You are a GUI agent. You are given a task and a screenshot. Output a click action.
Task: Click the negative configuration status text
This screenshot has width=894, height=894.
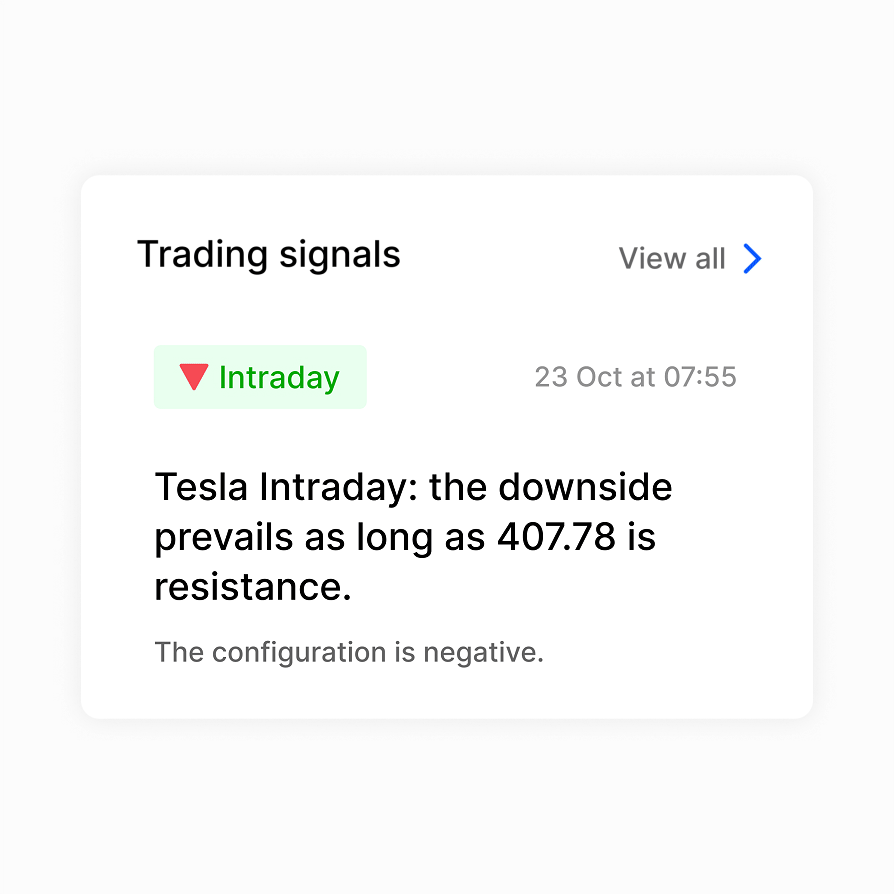pyautogui.click(x=349, y=652)
